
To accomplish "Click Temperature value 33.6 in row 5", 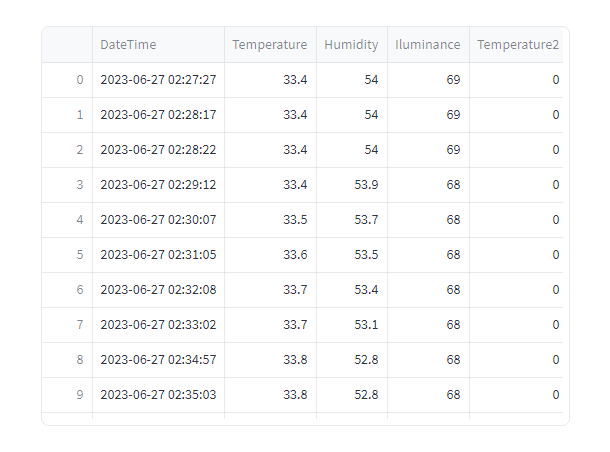I will [270, 255].
